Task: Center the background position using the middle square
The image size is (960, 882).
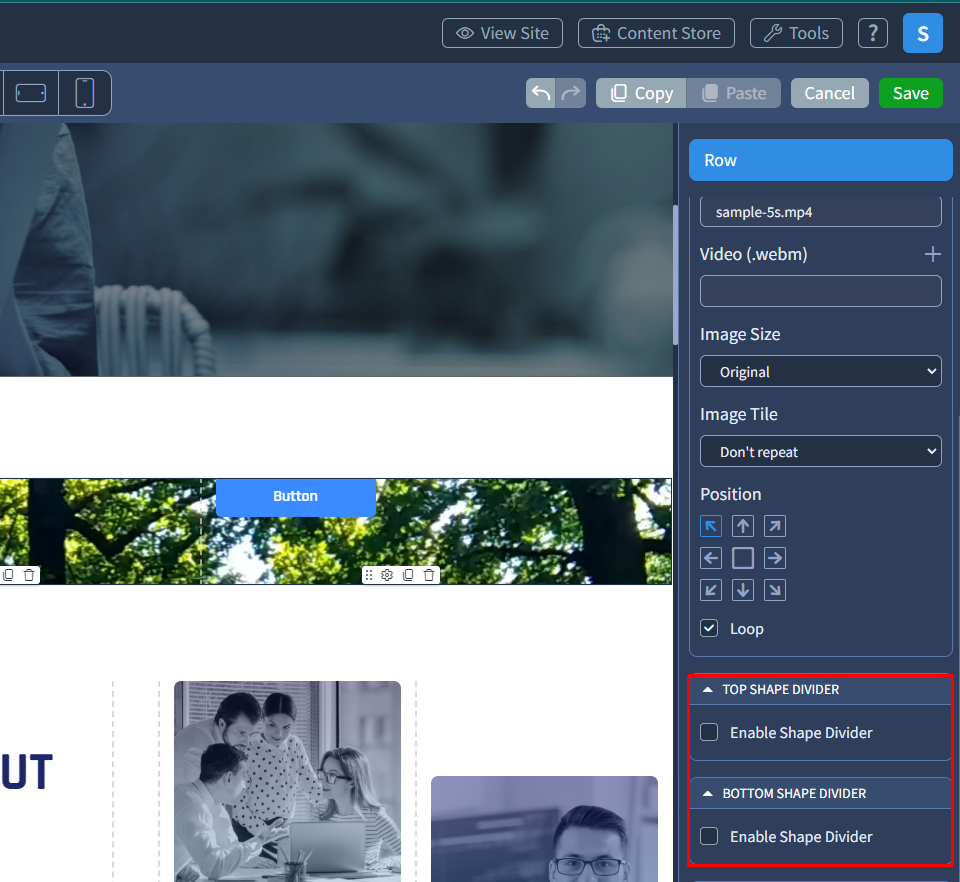Action: tap(742, 558)
